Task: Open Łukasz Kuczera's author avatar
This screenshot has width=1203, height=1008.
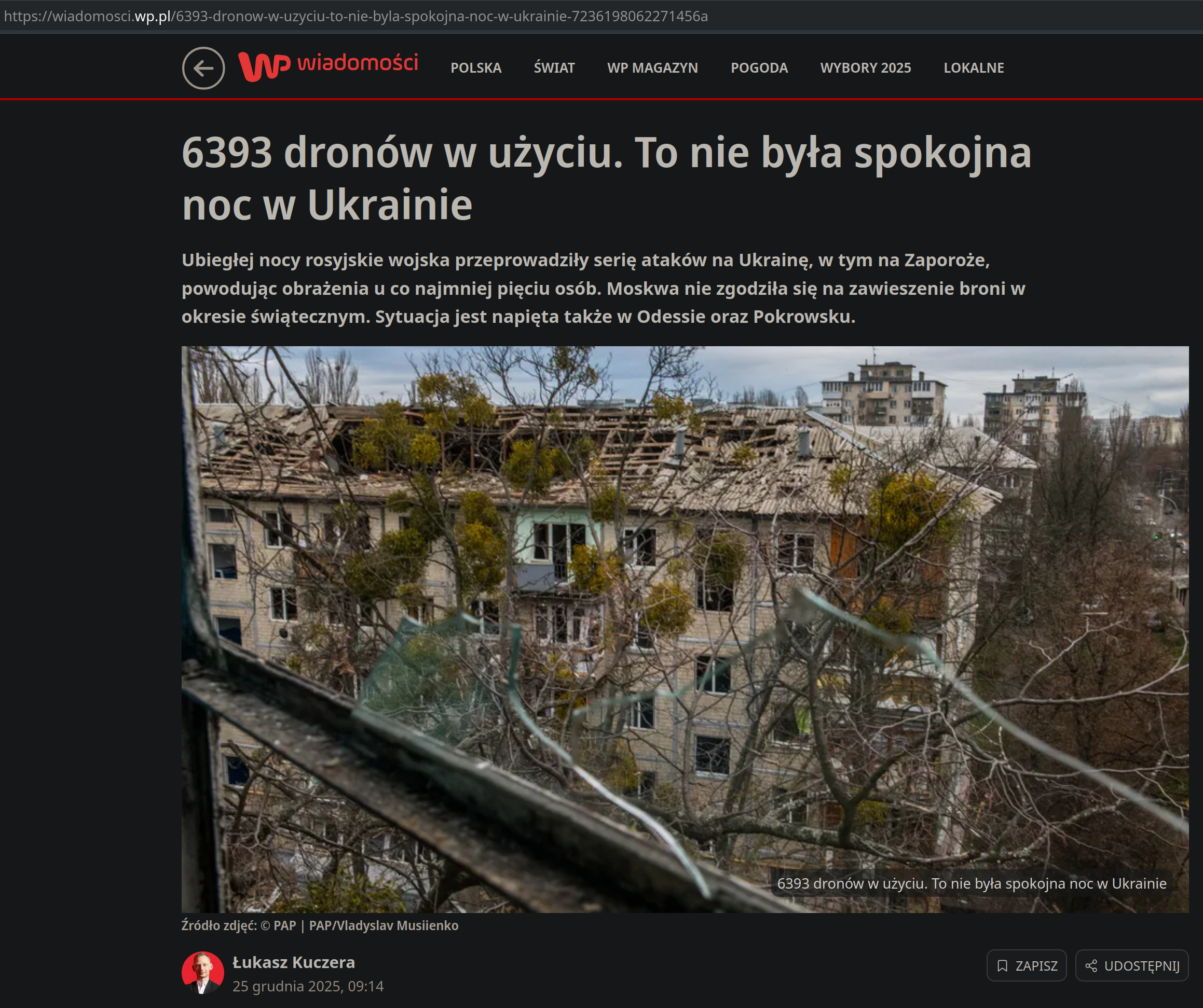Action: (203, 973)
